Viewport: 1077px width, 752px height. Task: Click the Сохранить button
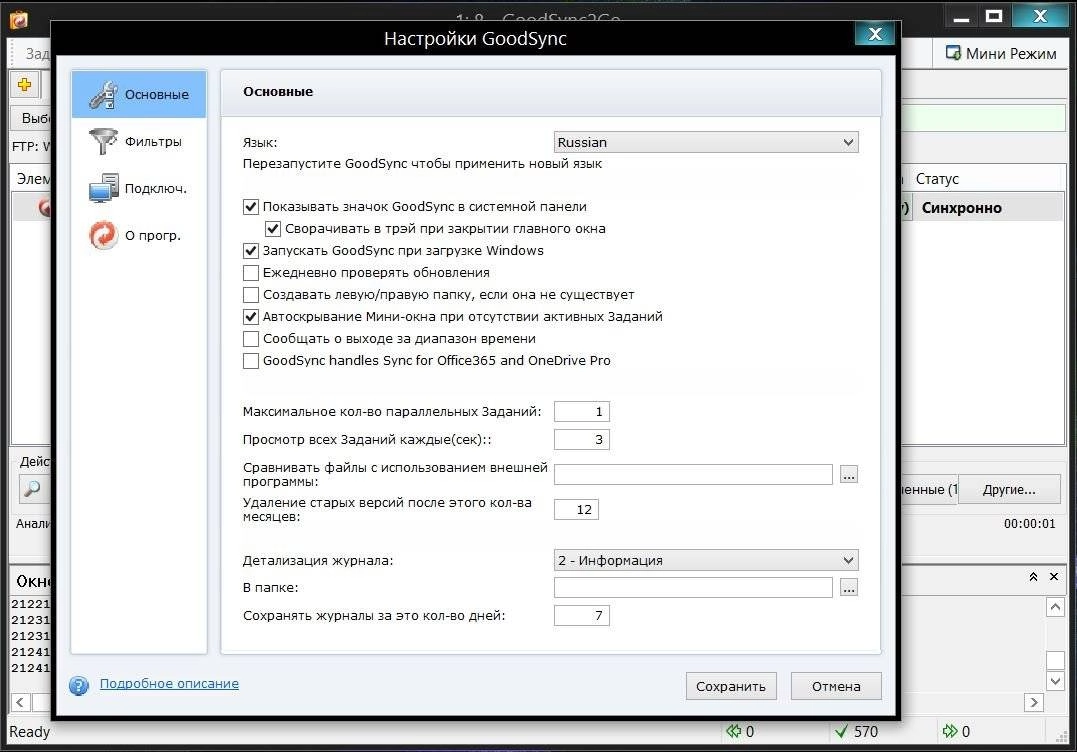pyautogui.click(x=731, y=686)
